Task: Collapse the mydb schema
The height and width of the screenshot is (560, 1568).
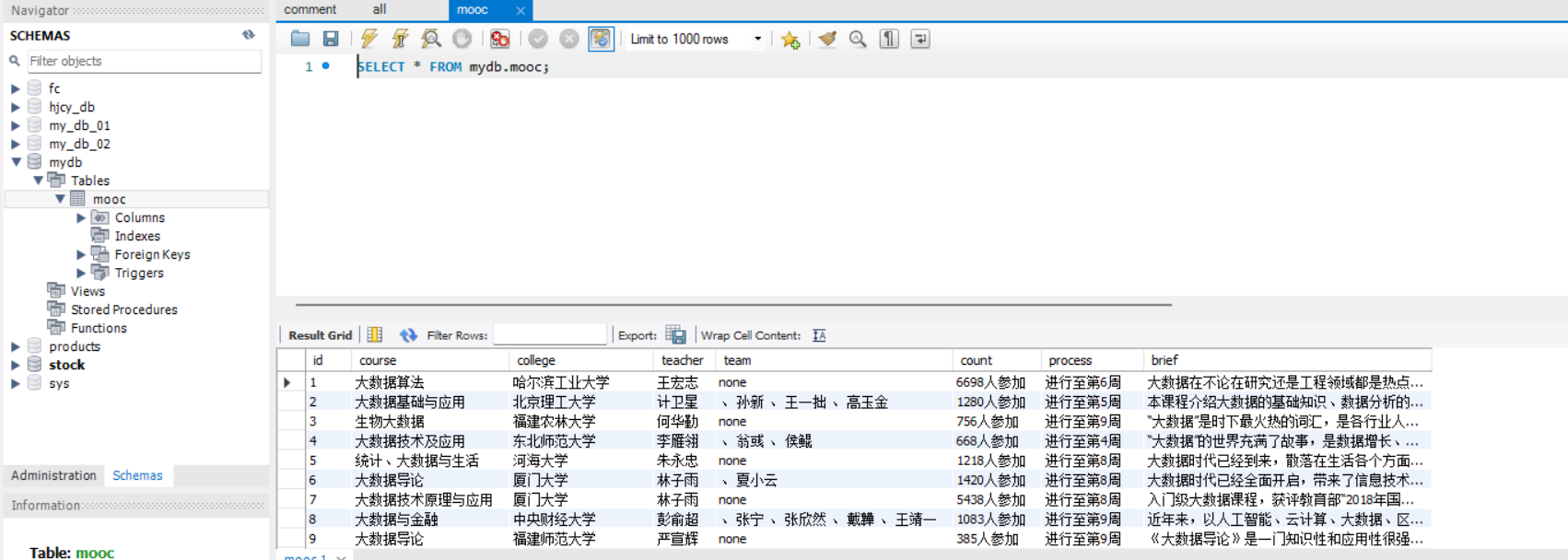Action: 15,162
